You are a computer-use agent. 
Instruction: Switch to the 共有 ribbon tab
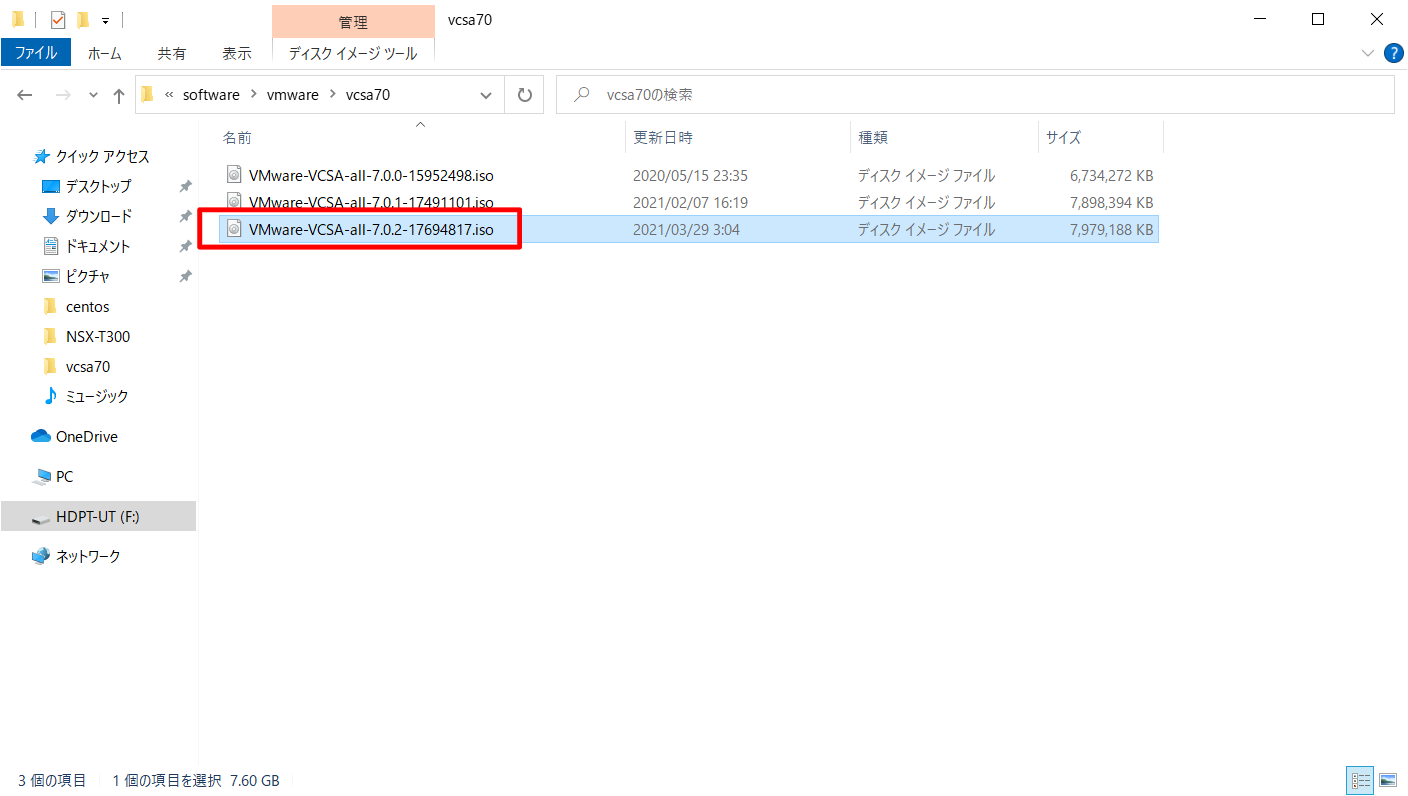(x=172, y=53)
